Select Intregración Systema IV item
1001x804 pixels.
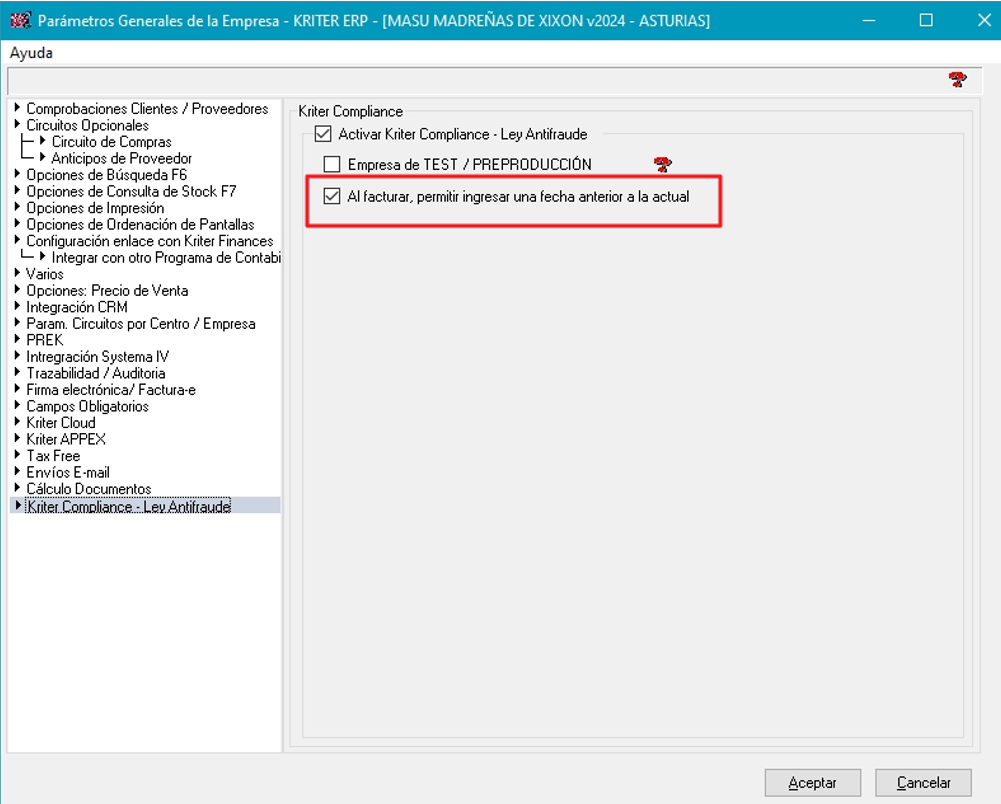97,357
